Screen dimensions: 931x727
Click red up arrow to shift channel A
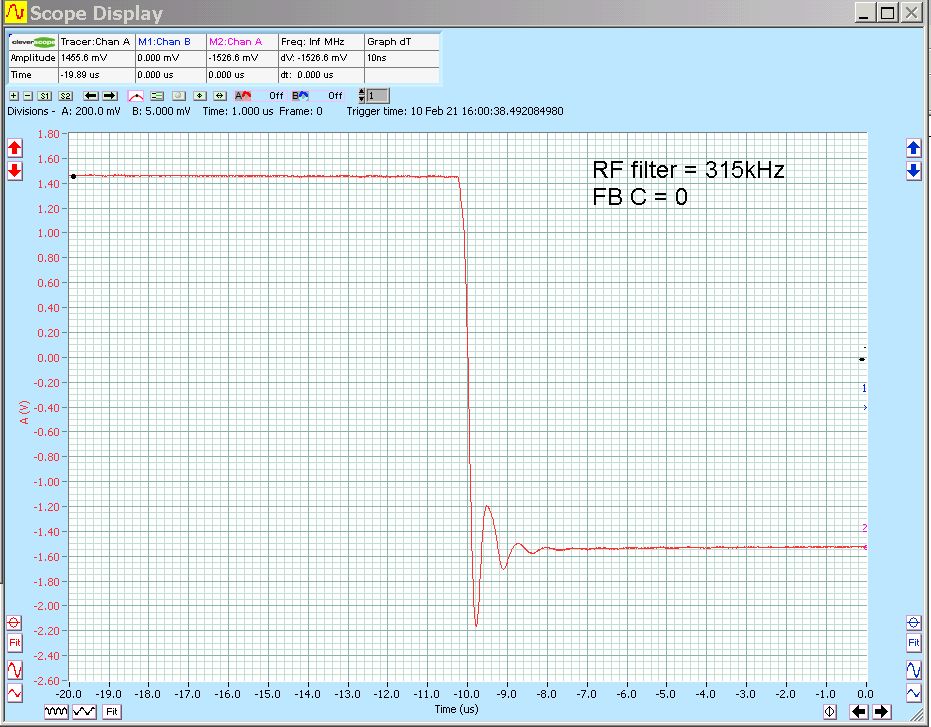coord(15,148)
